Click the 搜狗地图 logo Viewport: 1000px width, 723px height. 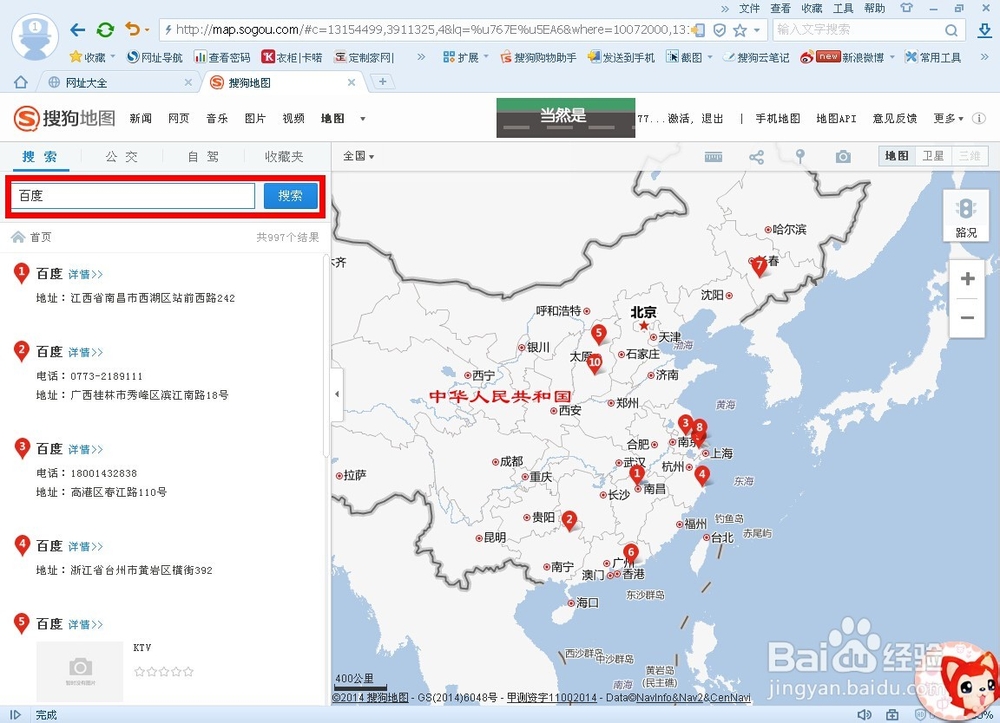[64, 118]
